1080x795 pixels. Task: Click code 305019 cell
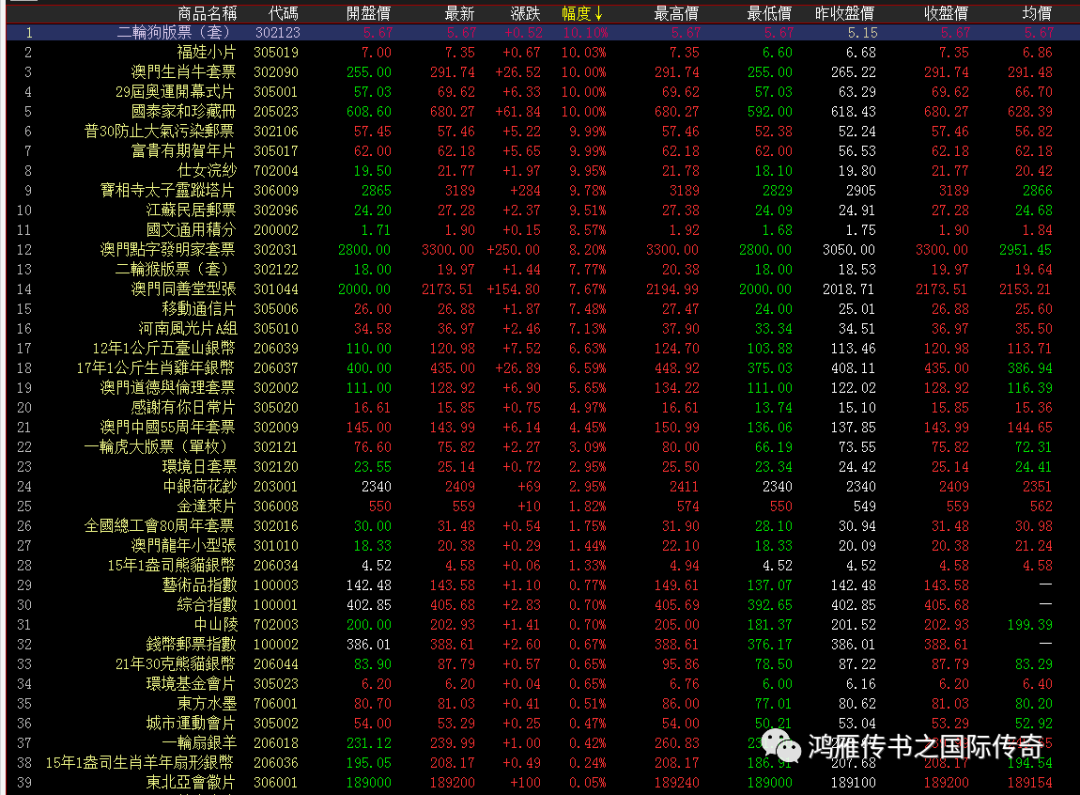point(276,52)
